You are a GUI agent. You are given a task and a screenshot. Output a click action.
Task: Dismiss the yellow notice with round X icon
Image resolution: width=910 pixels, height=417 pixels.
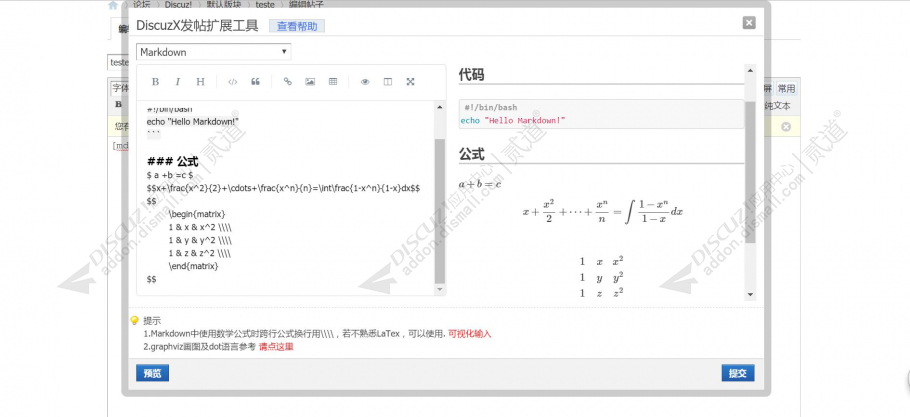[786, 126]
